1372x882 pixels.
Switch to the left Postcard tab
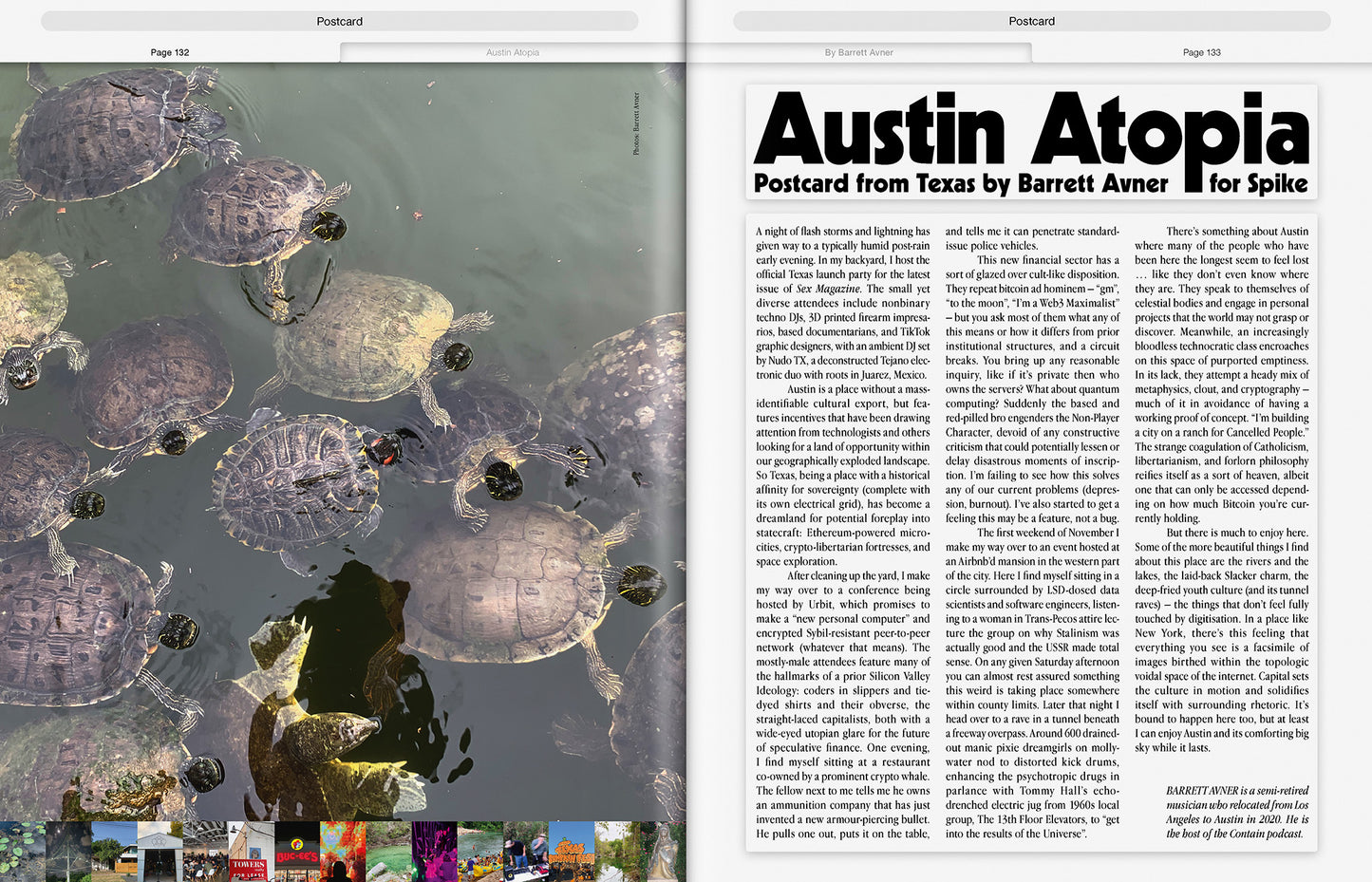tap(339, 20)
